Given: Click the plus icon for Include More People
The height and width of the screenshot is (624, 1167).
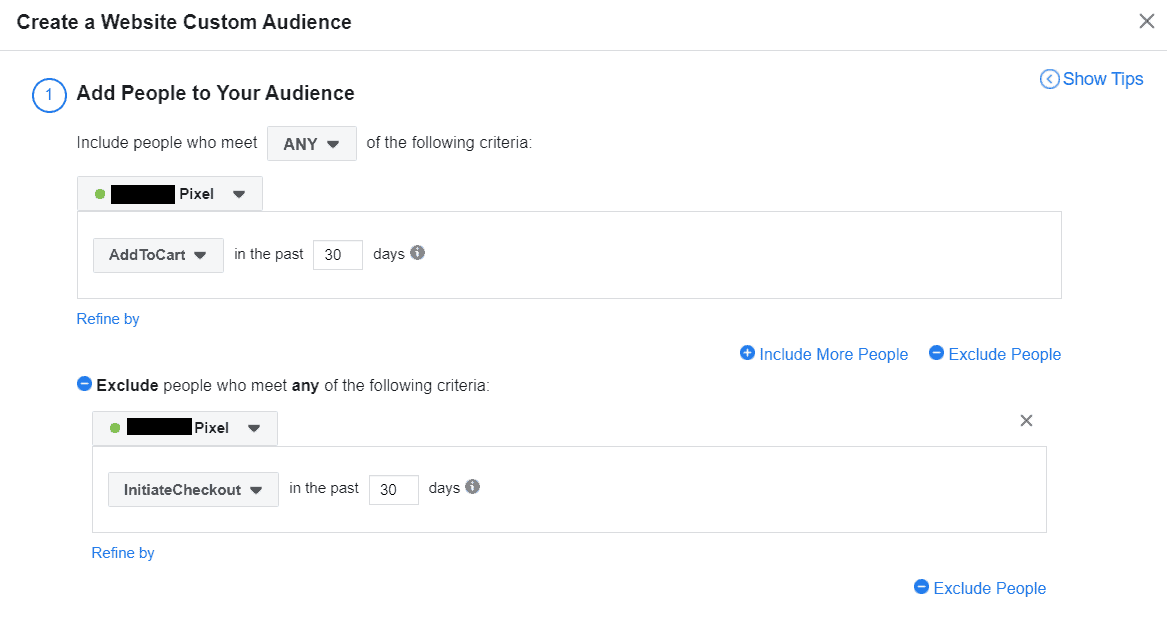Looking at the screenshot, I should (747, 353).
